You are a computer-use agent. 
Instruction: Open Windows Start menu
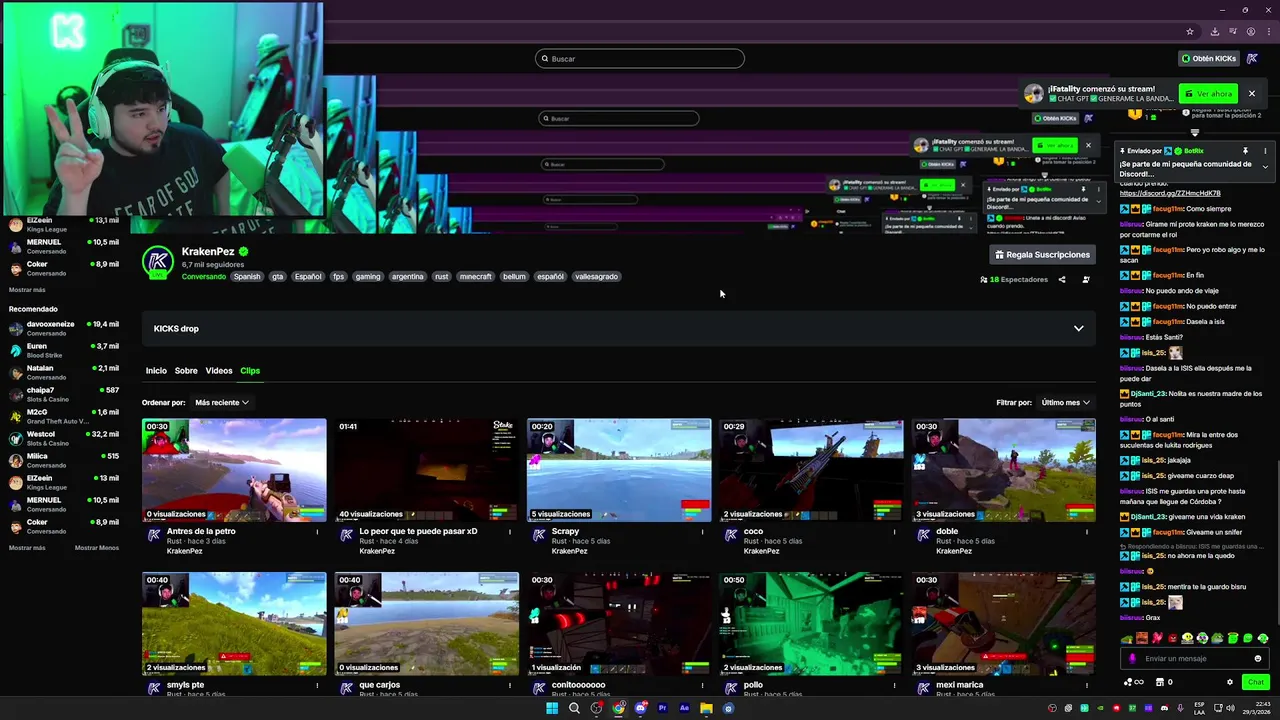[x=552, y=708]
